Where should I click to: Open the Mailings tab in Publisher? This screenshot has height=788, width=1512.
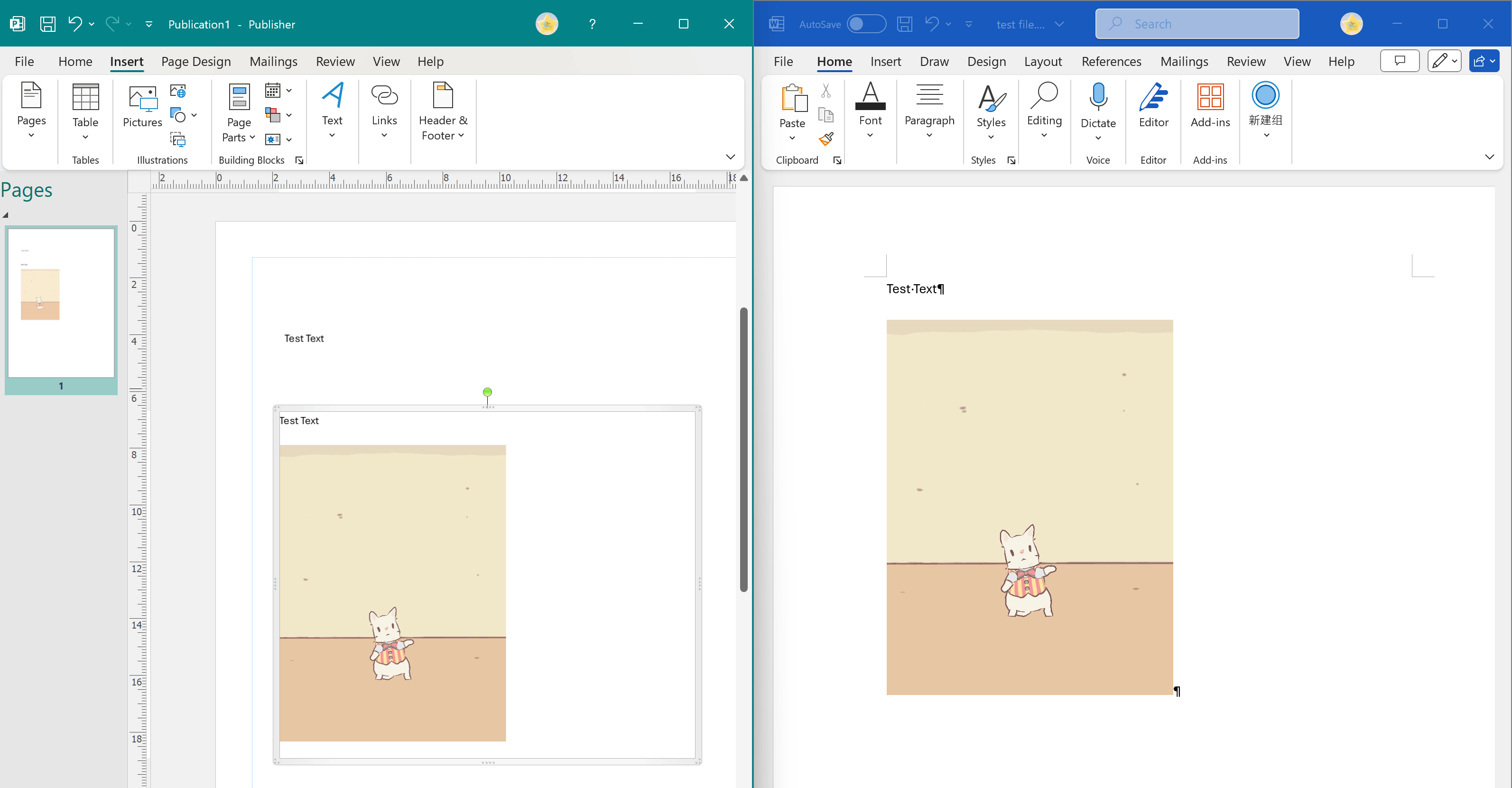click(274, 62)
